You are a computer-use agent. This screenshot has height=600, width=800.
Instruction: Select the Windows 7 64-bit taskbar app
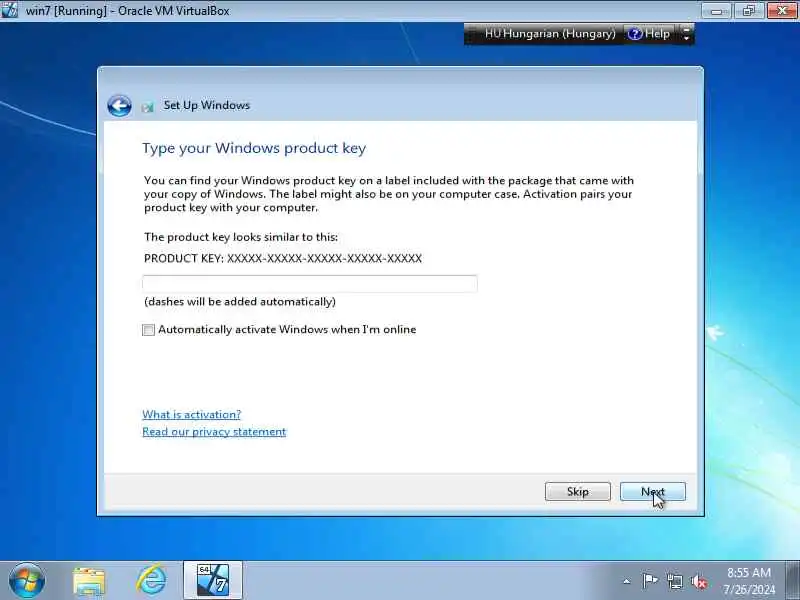(213, 580)
